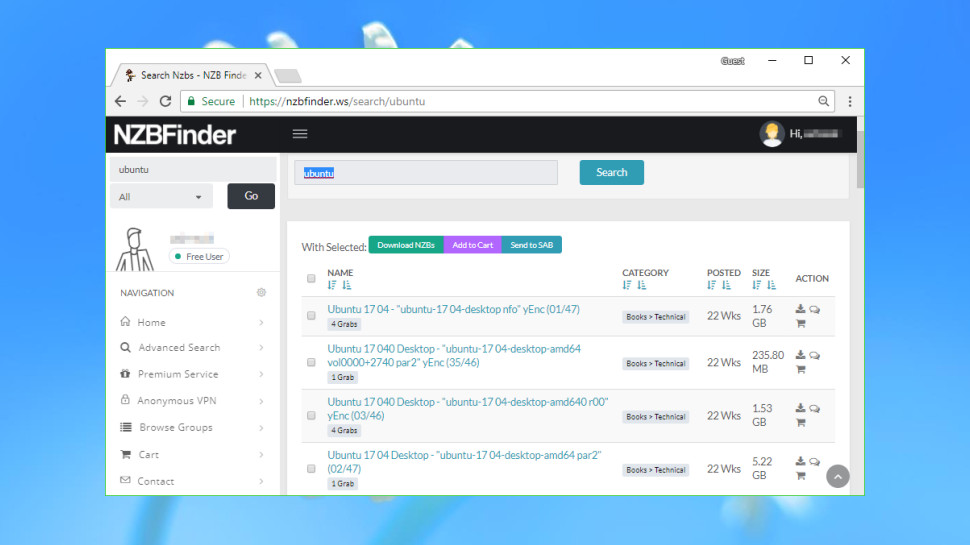Click the browser back arrow
970x545 pixels.
[121, 101]
